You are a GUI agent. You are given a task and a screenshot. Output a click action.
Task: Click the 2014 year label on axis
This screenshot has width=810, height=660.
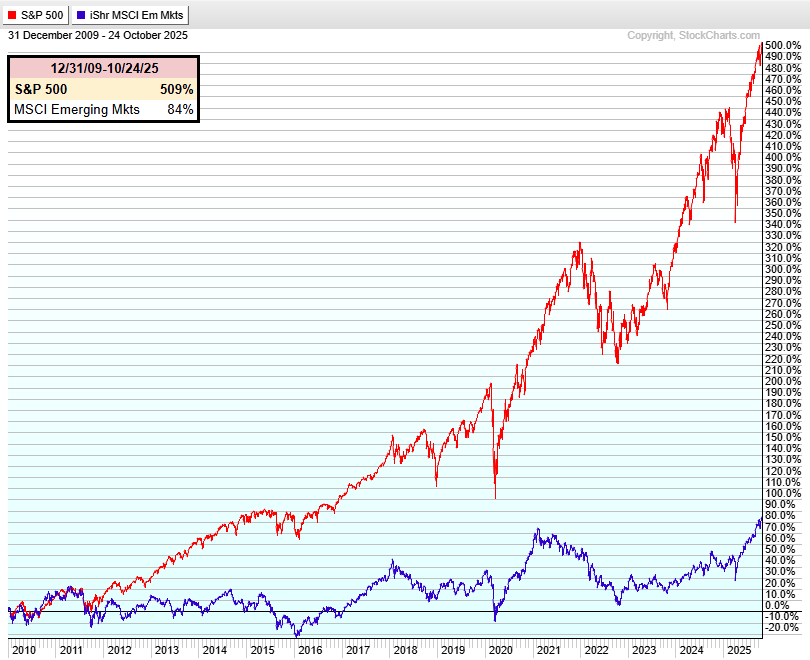(x=214, y=650)
